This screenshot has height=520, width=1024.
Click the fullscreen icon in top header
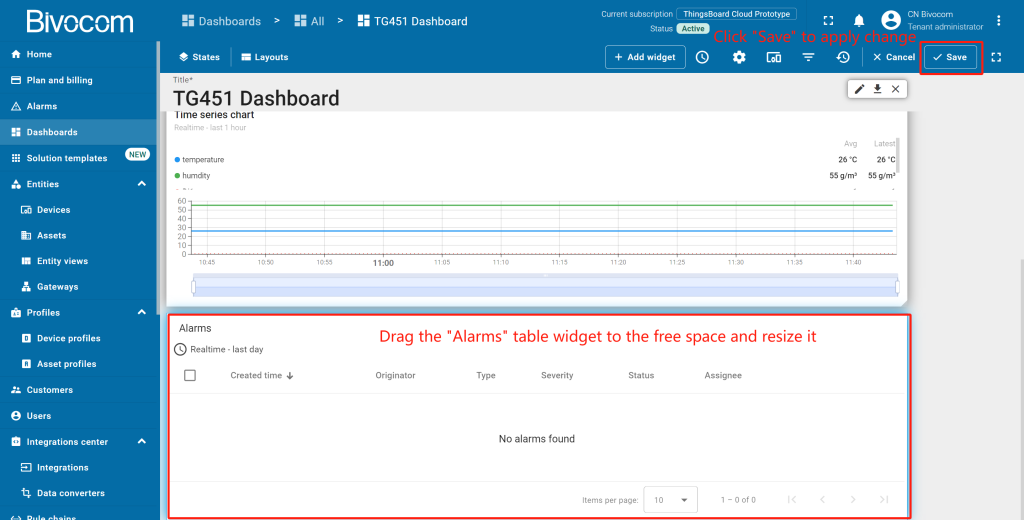(x=828, y=21)
